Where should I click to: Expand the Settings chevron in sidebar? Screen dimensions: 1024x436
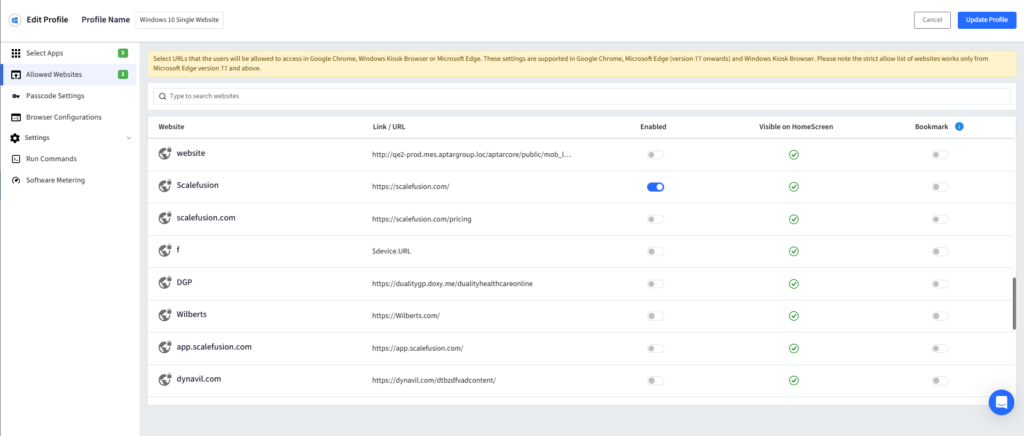click(129, 138)
